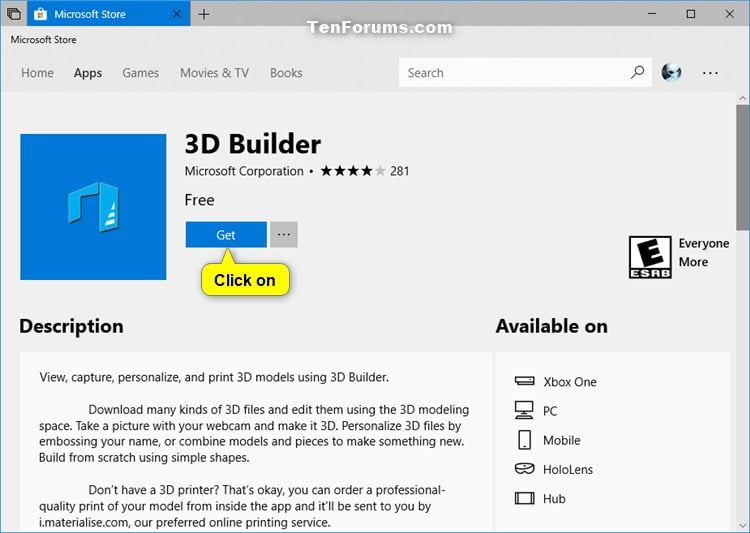Click the Mobile phone icon
Image resolution: width=750 pixels, height=533 pixels.
click(524, 439)
